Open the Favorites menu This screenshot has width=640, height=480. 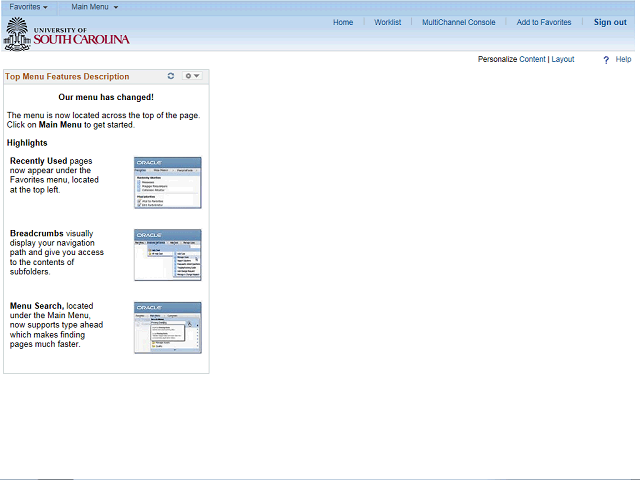28,7
